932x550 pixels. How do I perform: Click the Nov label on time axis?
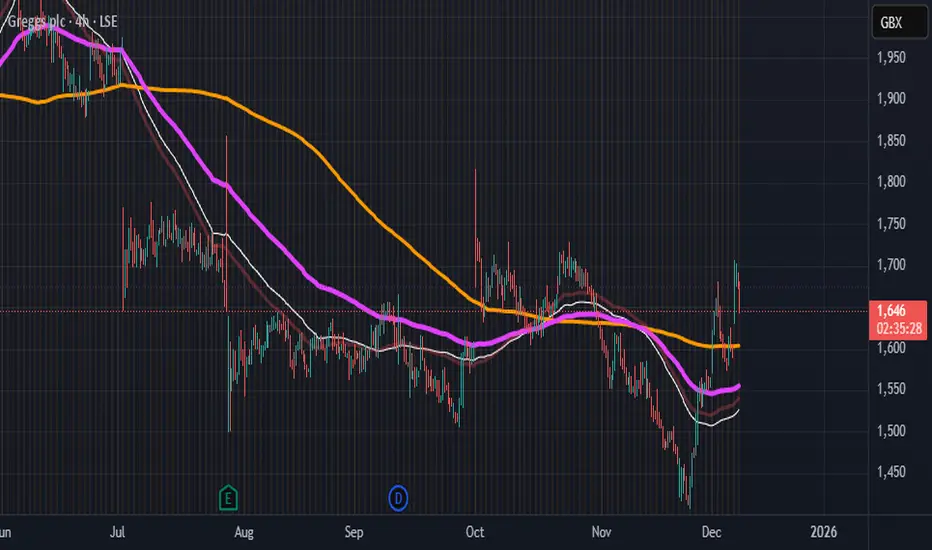pyautogui.click(x=602, y=532)
